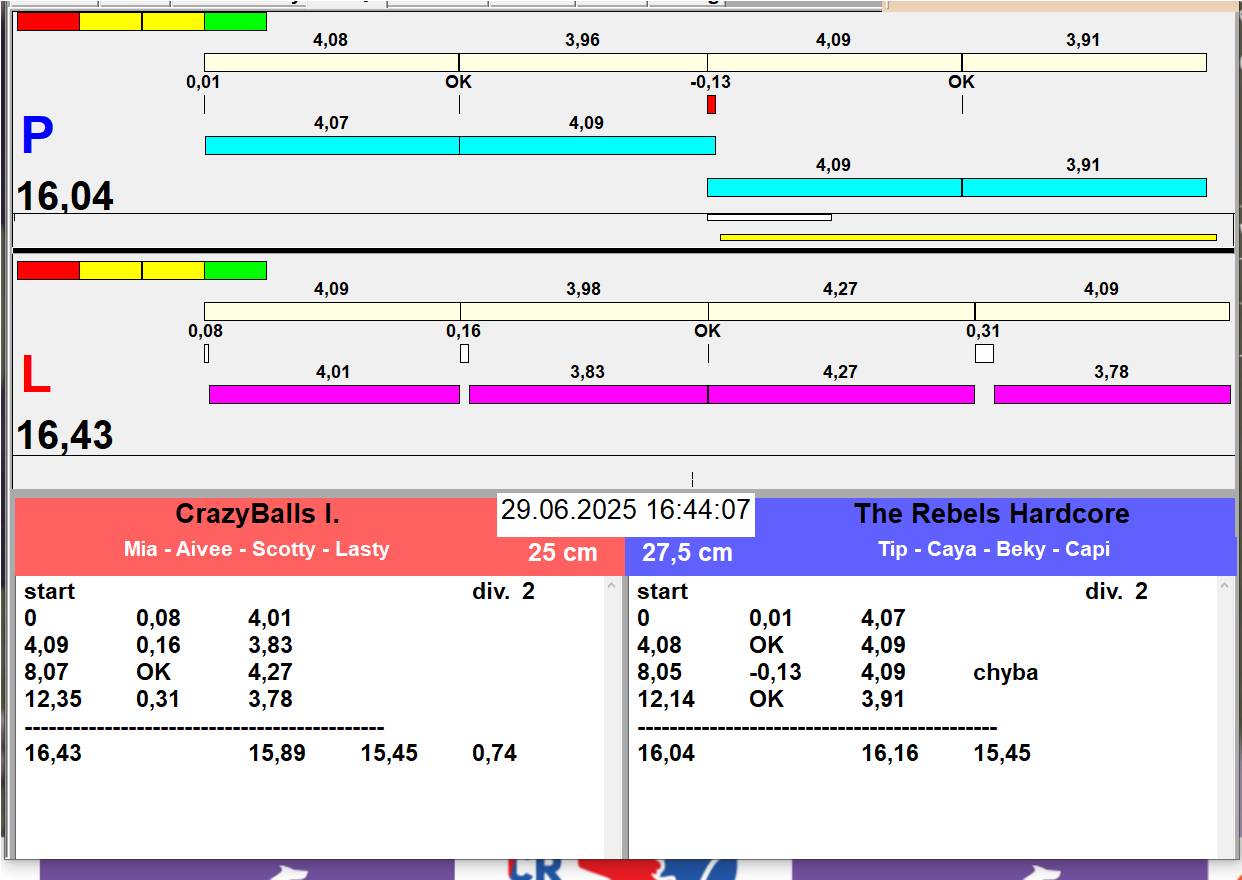The image size is (1242, 880).
Task: Click The Rebels Hardcore team name header
Action: point(991,514)
